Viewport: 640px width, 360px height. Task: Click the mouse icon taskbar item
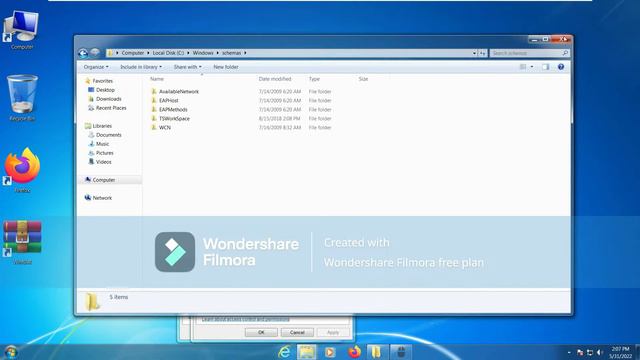coord(401,352)
